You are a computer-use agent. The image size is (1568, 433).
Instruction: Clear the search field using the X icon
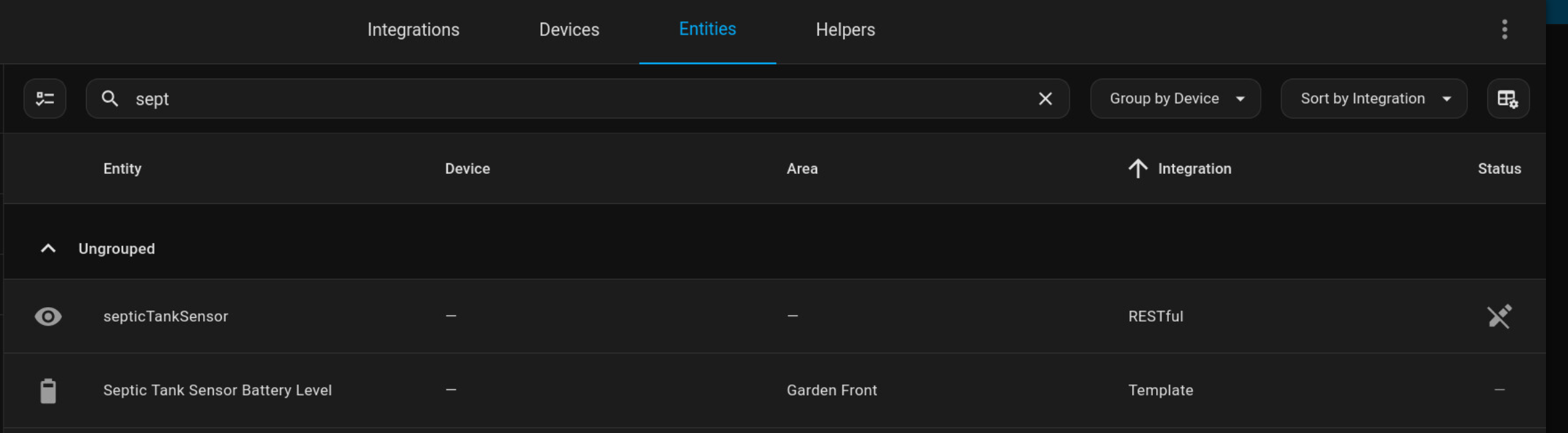coord(1044,99)
